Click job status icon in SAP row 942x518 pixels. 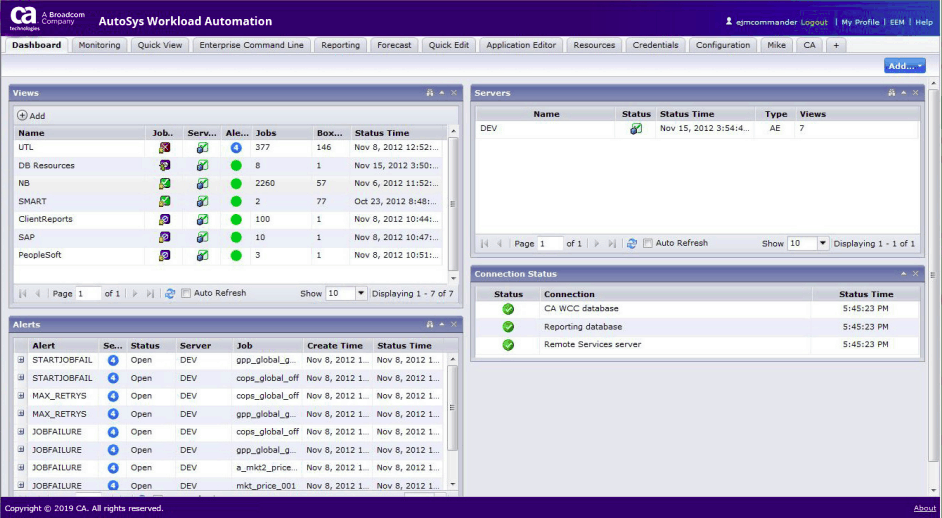tap(164, 237)
